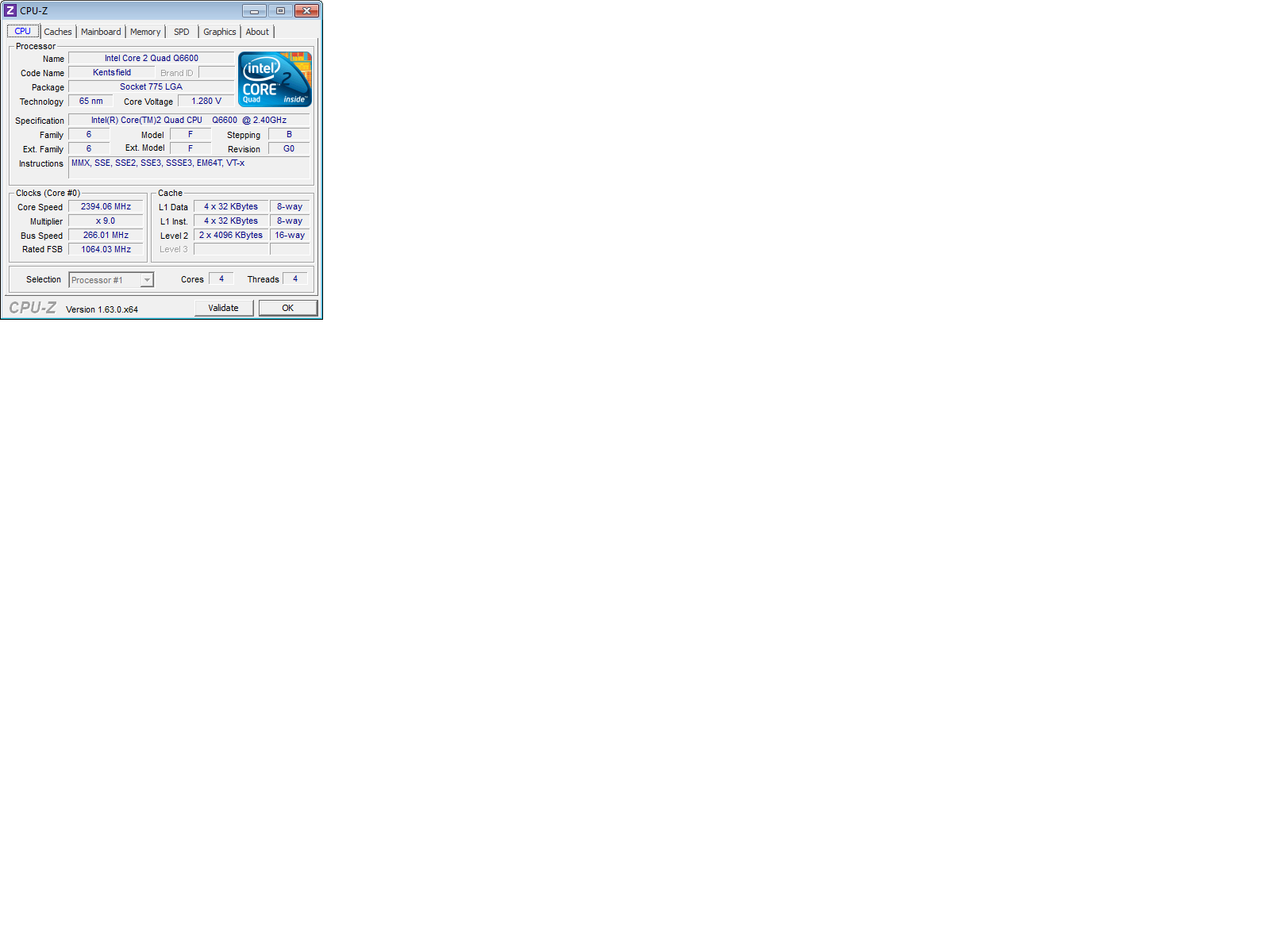Switch to the CPU tab
Image resolution: width=1270 pixels, height=952 pixels.
(x=23, y=31)
